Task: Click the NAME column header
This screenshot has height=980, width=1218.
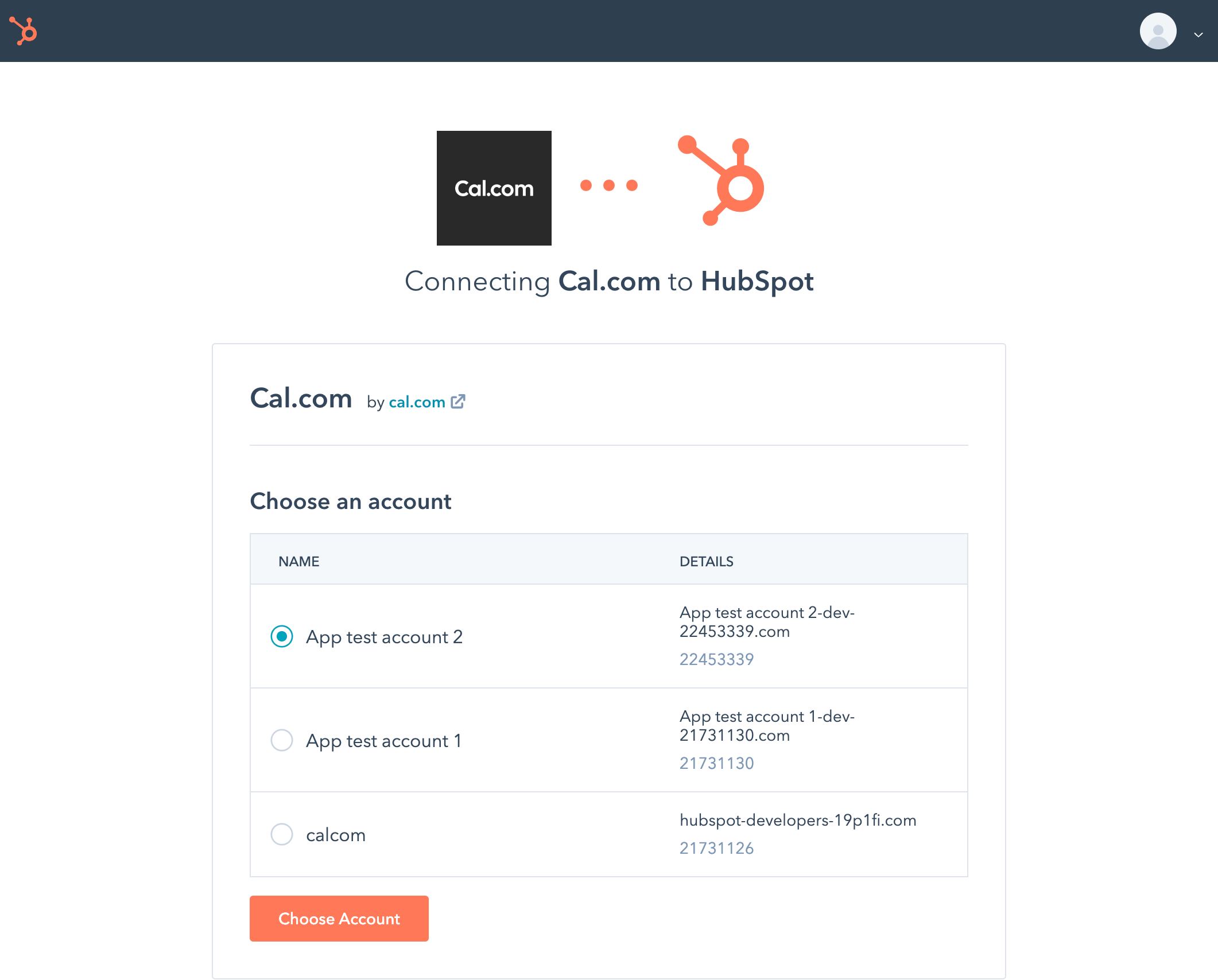Action: 298,561
